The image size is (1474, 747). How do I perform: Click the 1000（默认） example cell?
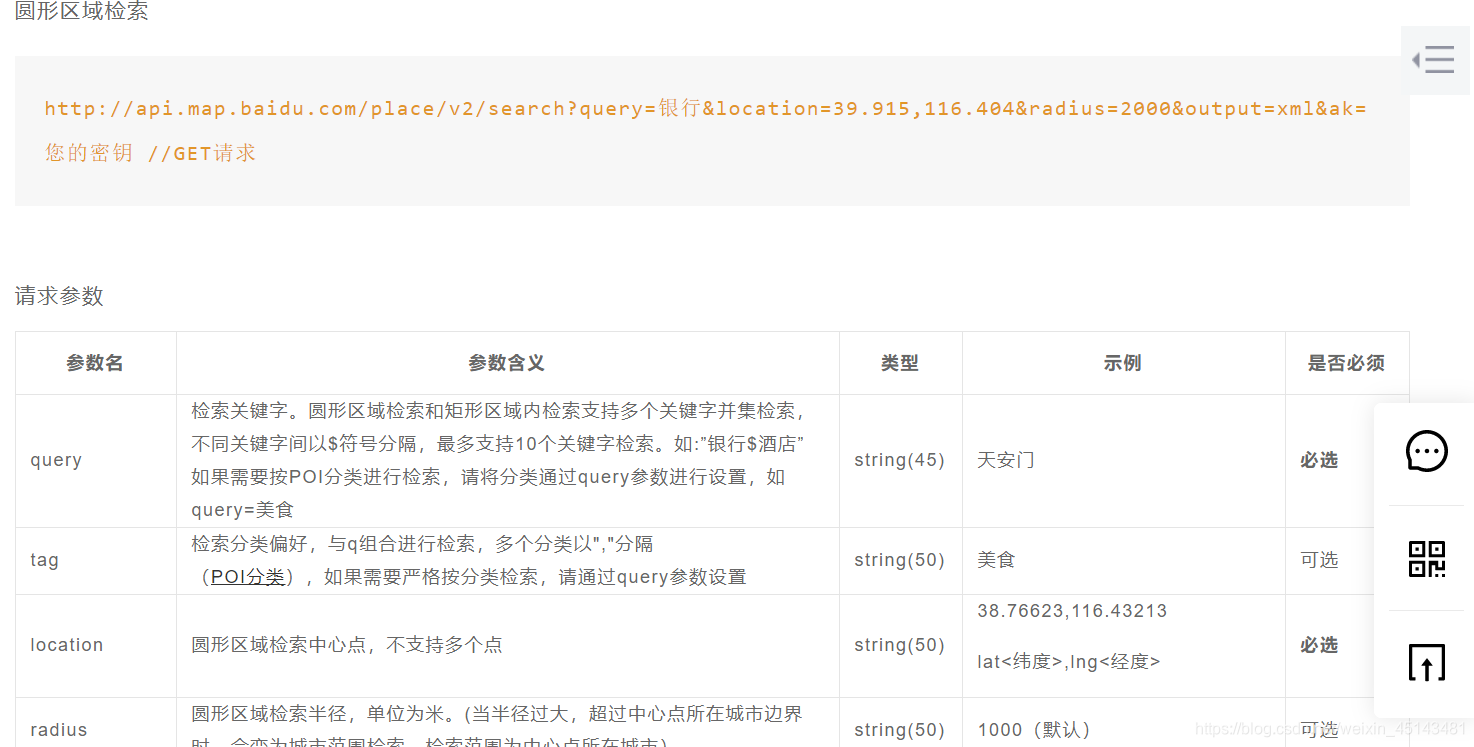[x=1124, y=723]
